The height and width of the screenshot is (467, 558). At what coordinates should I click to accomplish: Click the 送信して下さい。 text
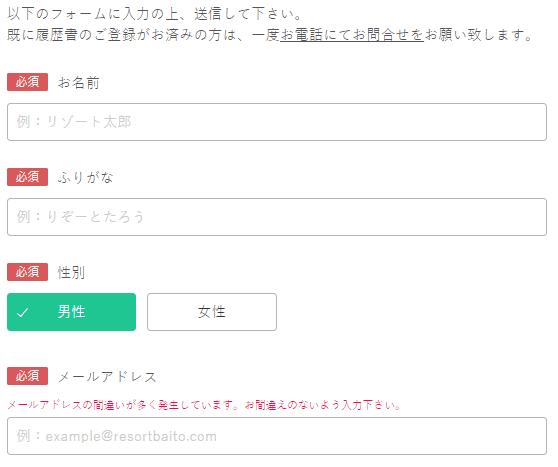(248, 14)
